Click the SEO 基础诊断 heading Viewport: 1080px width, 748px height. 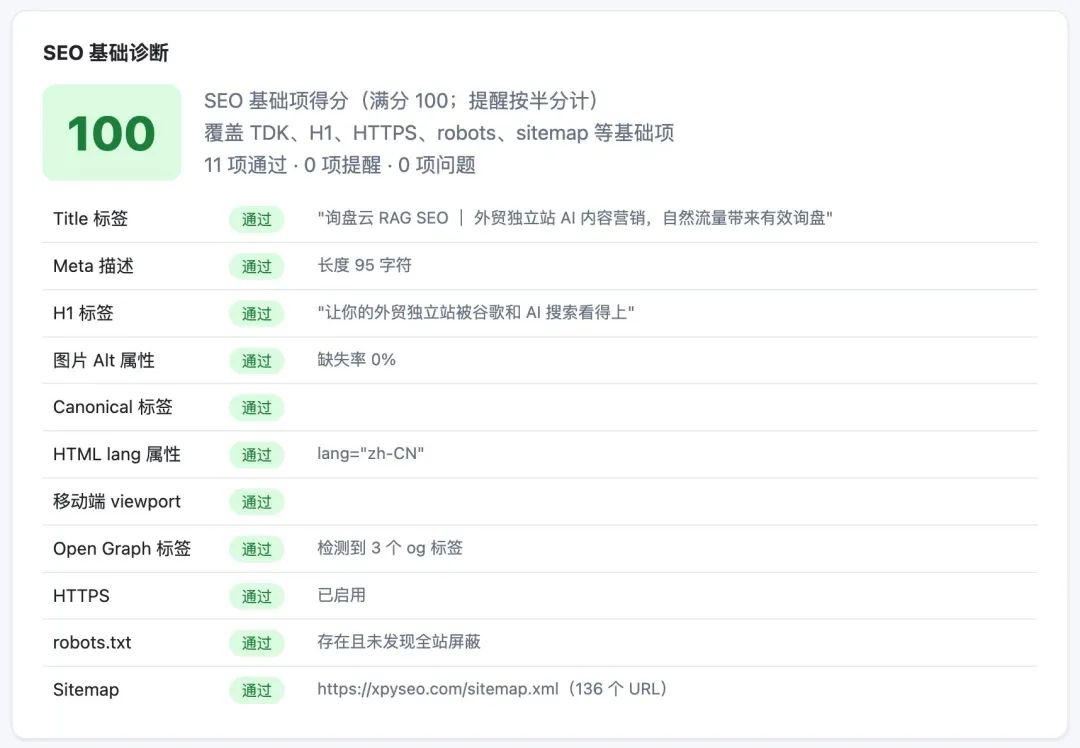105,52
